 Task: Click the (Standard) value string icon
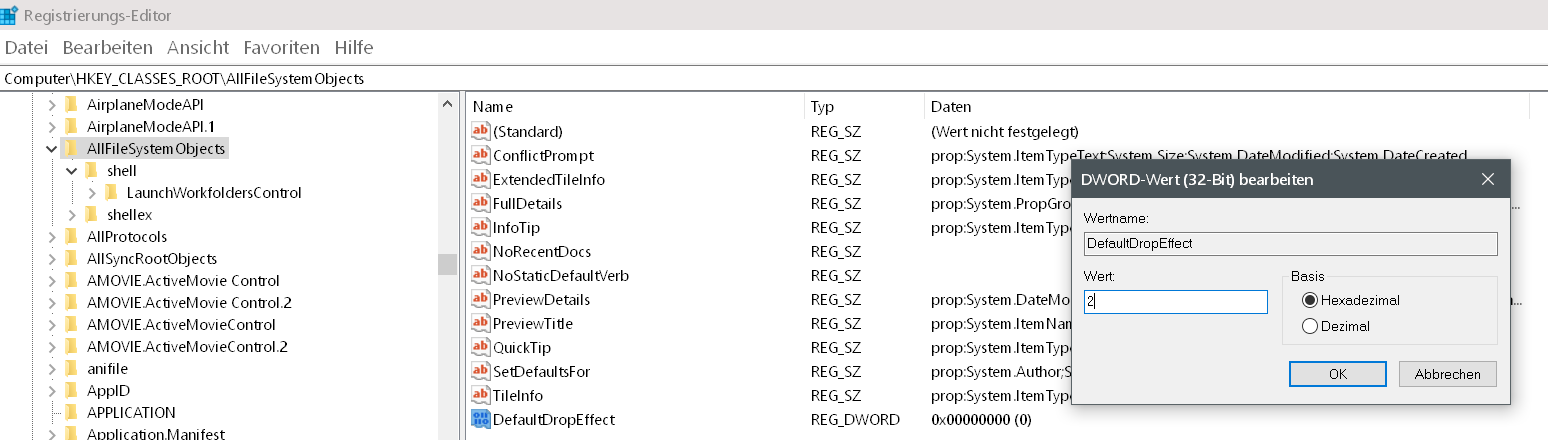coord(481,131)
